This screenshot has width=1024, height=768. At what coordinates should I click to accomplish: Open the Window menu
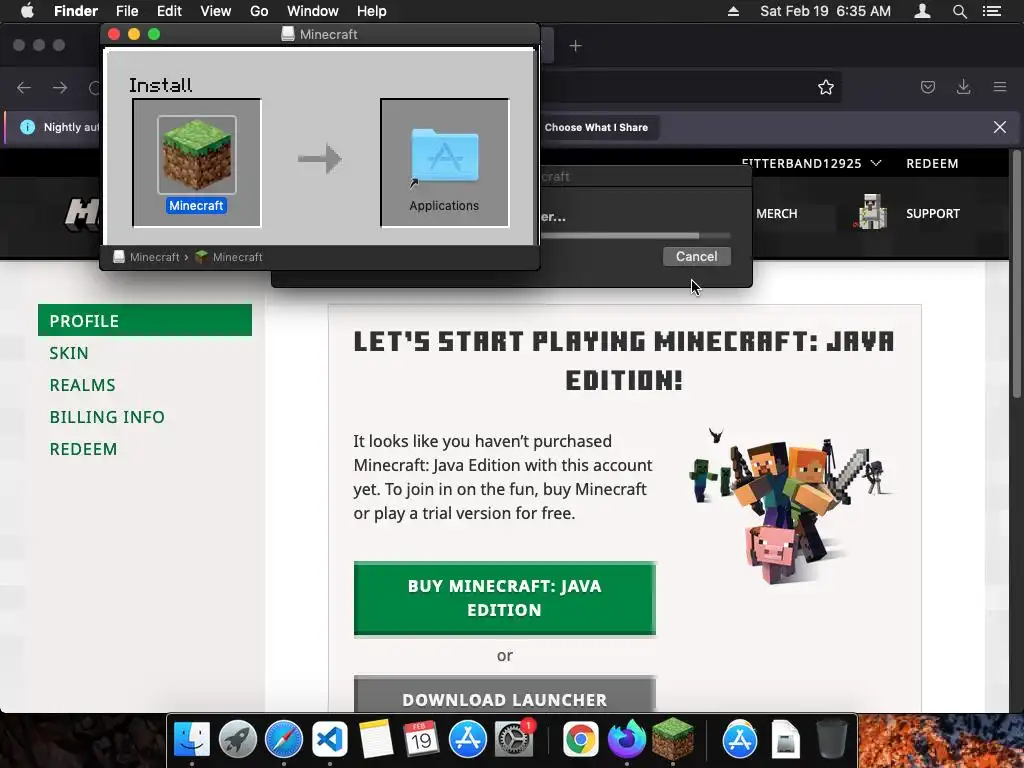tap(313, 11)
